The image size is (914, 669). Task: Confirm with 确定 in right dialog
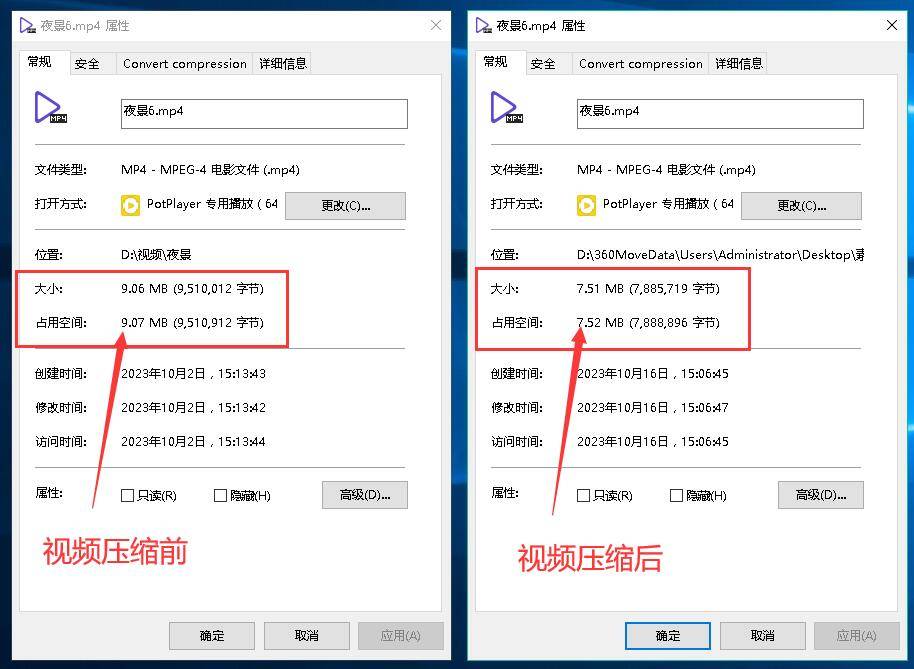[x=667, y=636]
